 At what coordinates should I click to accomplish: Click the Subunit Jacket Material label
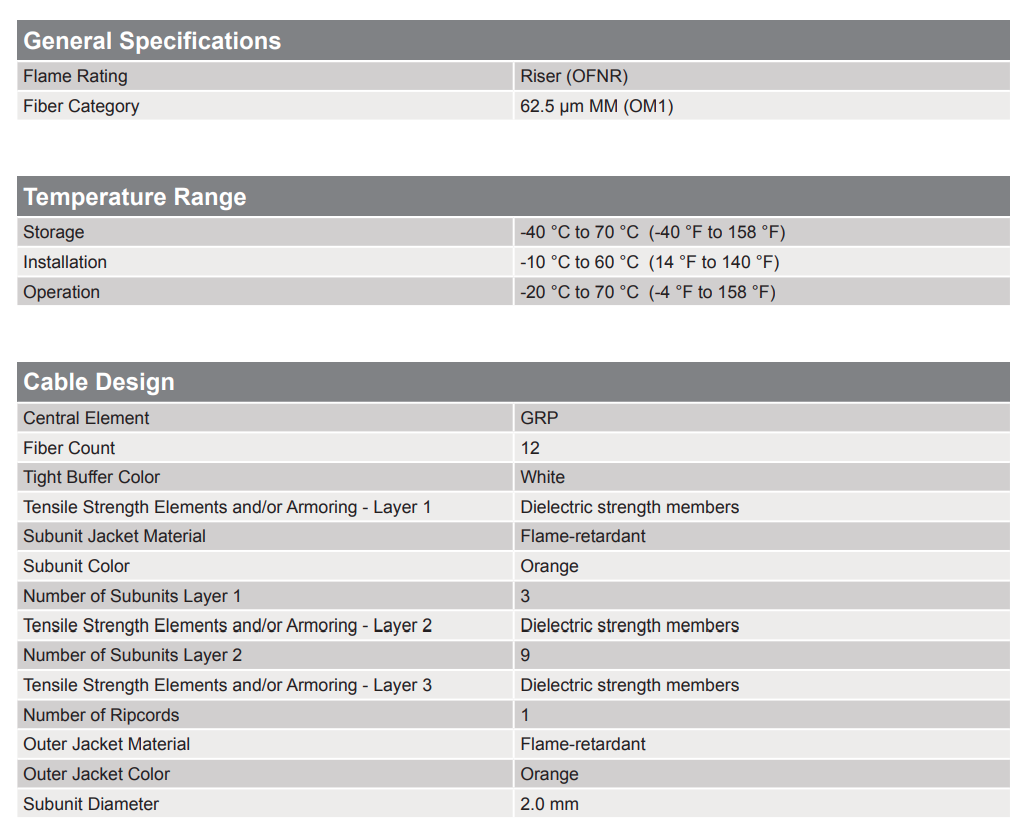coord(114,536)
